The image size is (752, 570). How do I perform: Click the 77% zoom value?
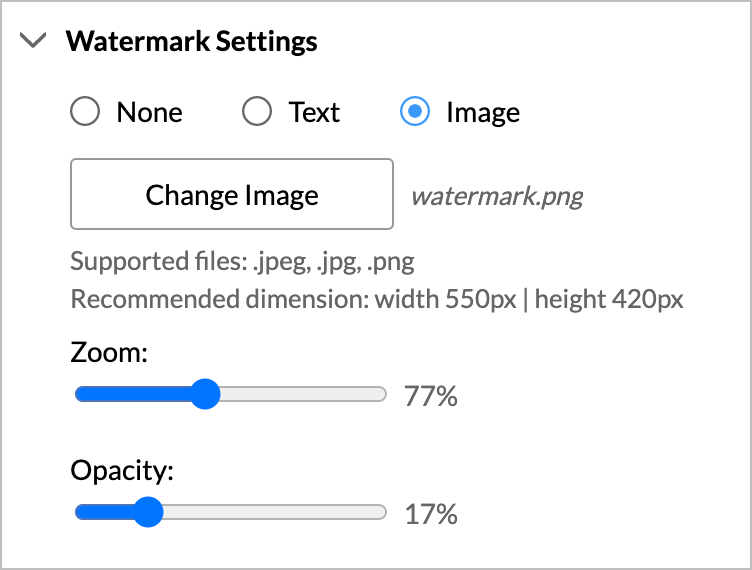tap(430, 396)
